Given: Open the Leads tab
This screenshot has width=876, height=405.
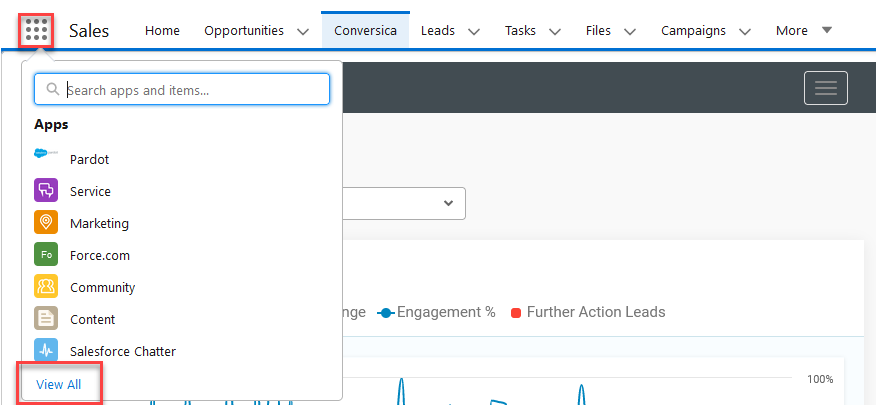Looking at the screenshot, I should (437, 31).
